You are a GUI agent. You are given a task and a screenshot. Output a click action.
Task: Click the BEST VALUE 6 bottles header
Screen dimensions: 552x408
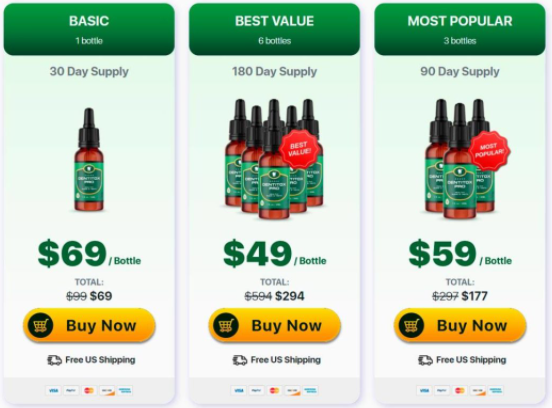[275, 29]
